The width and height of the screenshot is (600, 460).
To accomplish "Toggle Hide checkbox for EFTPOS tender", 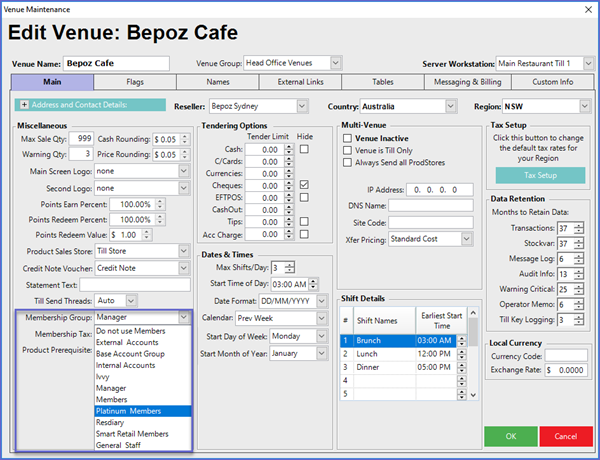I will [304, 197].
